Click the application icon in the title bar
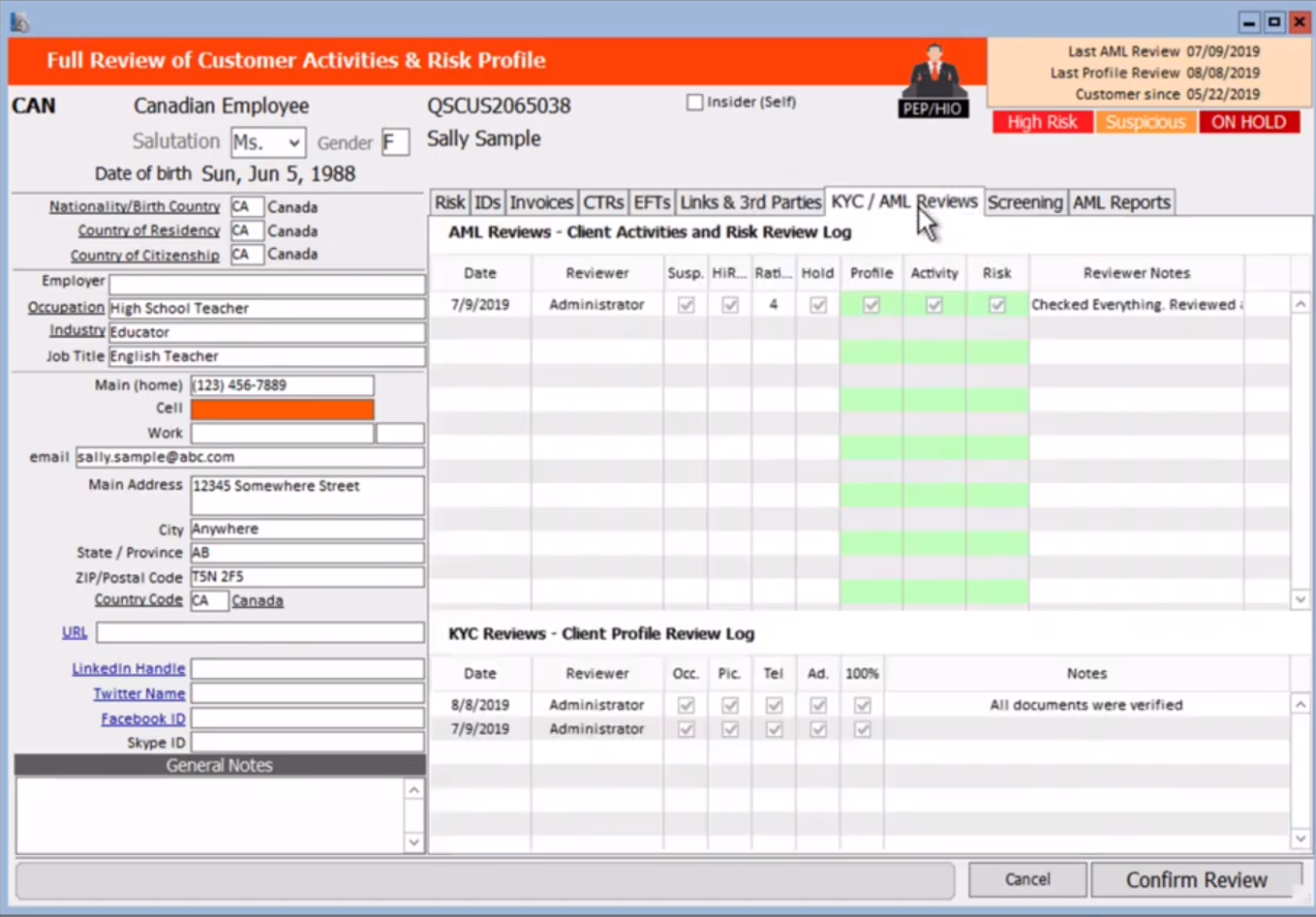This screenshot has width=1316, height=917. (x=21, y=19)
